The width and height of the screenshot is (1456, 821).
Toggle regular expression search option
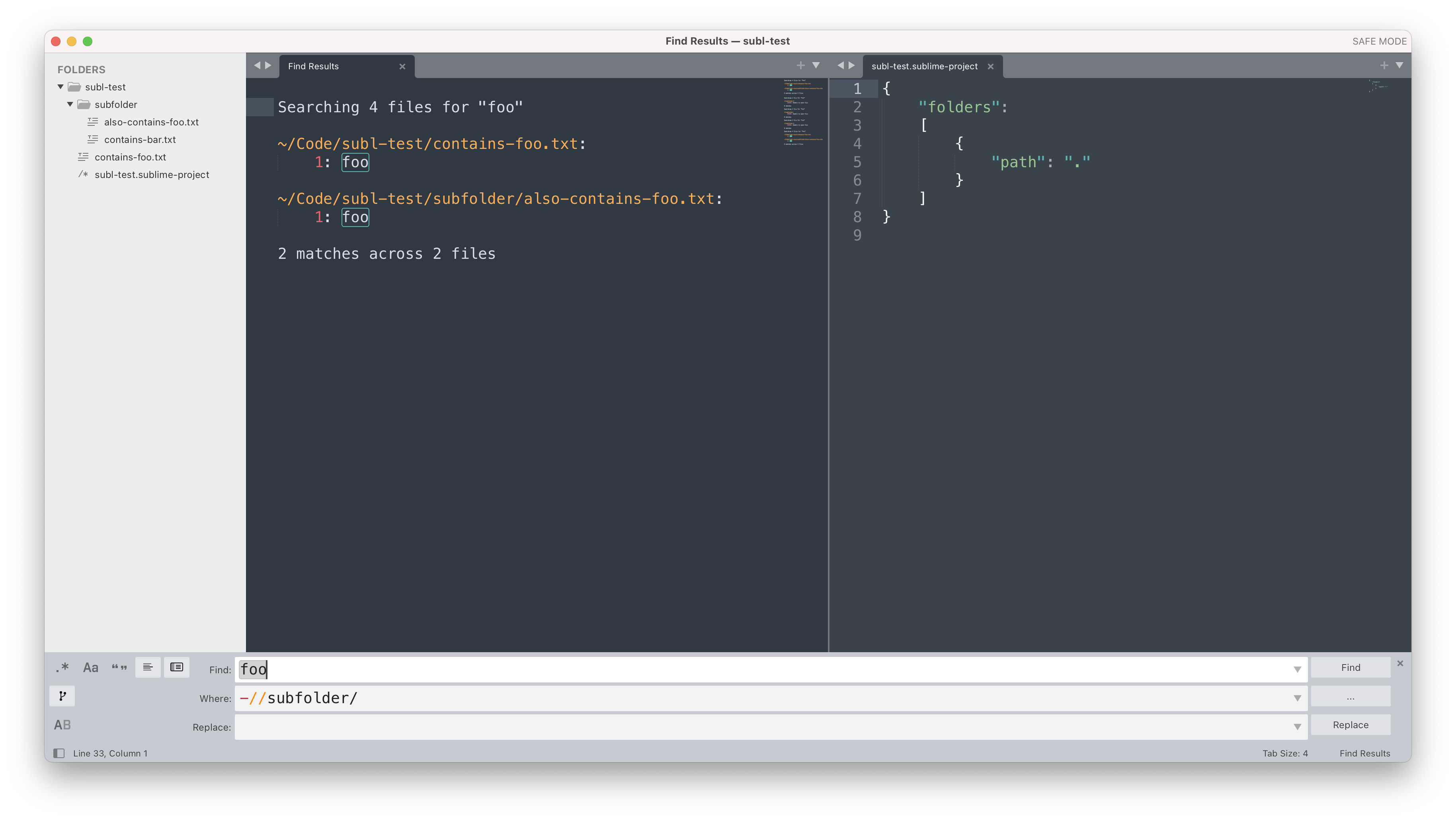tap(62, 667)
